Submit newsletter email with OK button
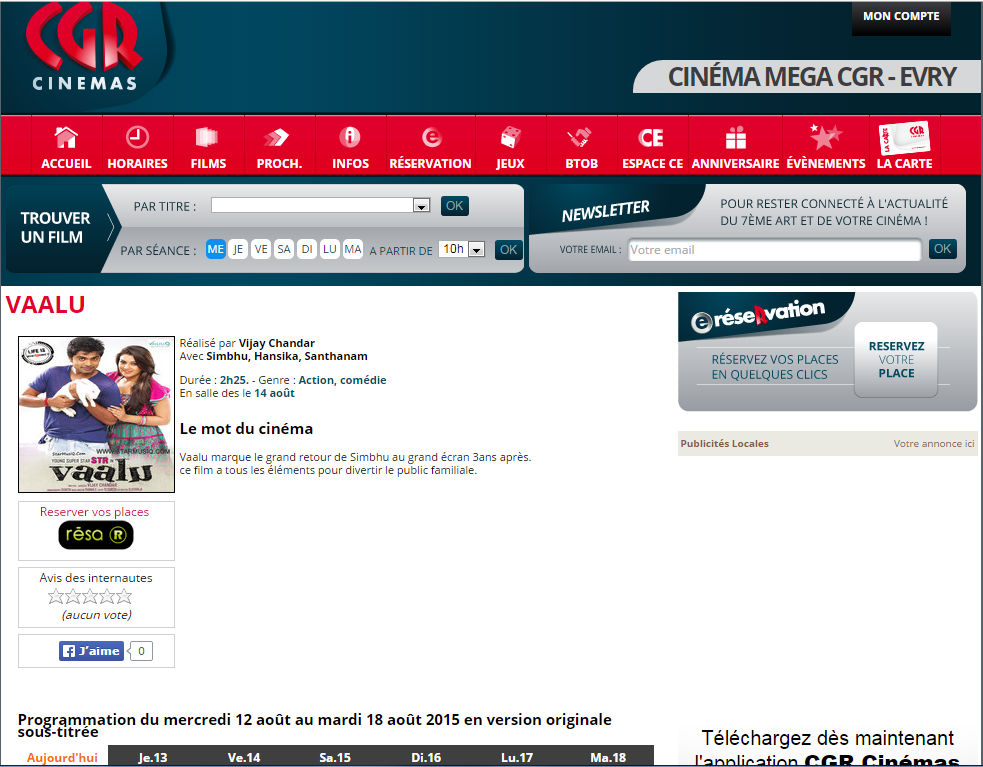The image size is (983, 767). 942,249
